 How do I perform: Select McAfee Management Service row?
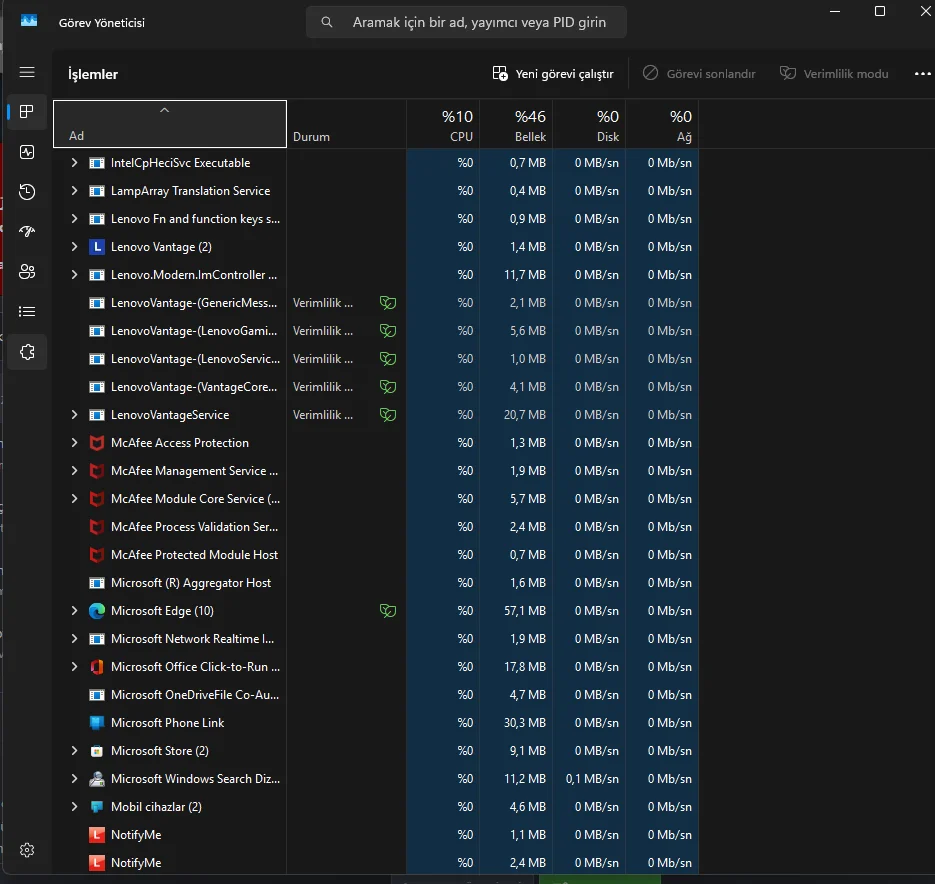point(376,471)
